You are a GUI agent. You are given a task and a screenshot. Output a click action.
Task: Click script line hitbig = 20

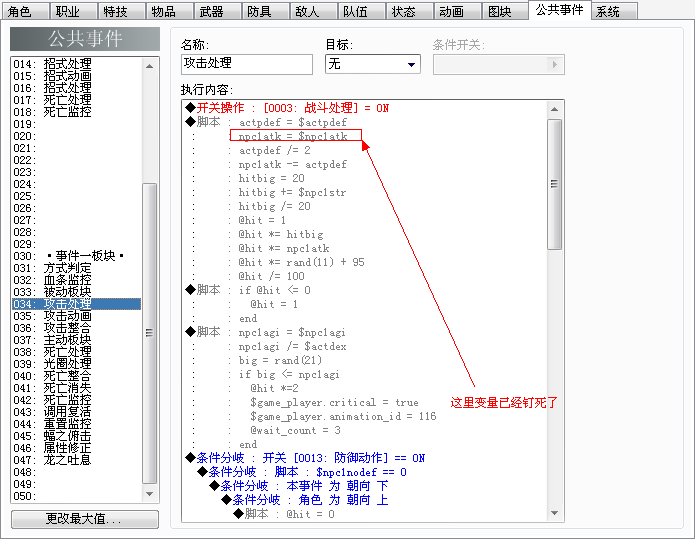(x=271, y=178)
